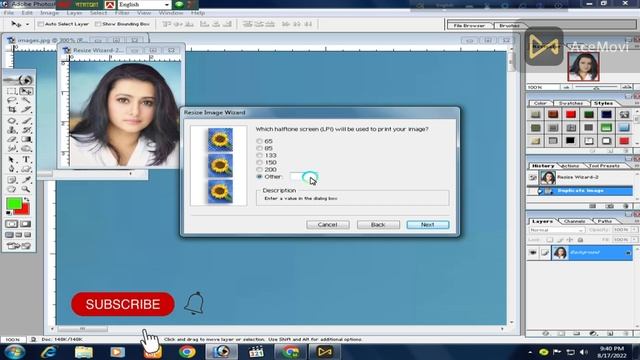The width and height of the screenshot is (640, 360).
Task: Switch to the Swatches tab
Action: pos(570,103)
